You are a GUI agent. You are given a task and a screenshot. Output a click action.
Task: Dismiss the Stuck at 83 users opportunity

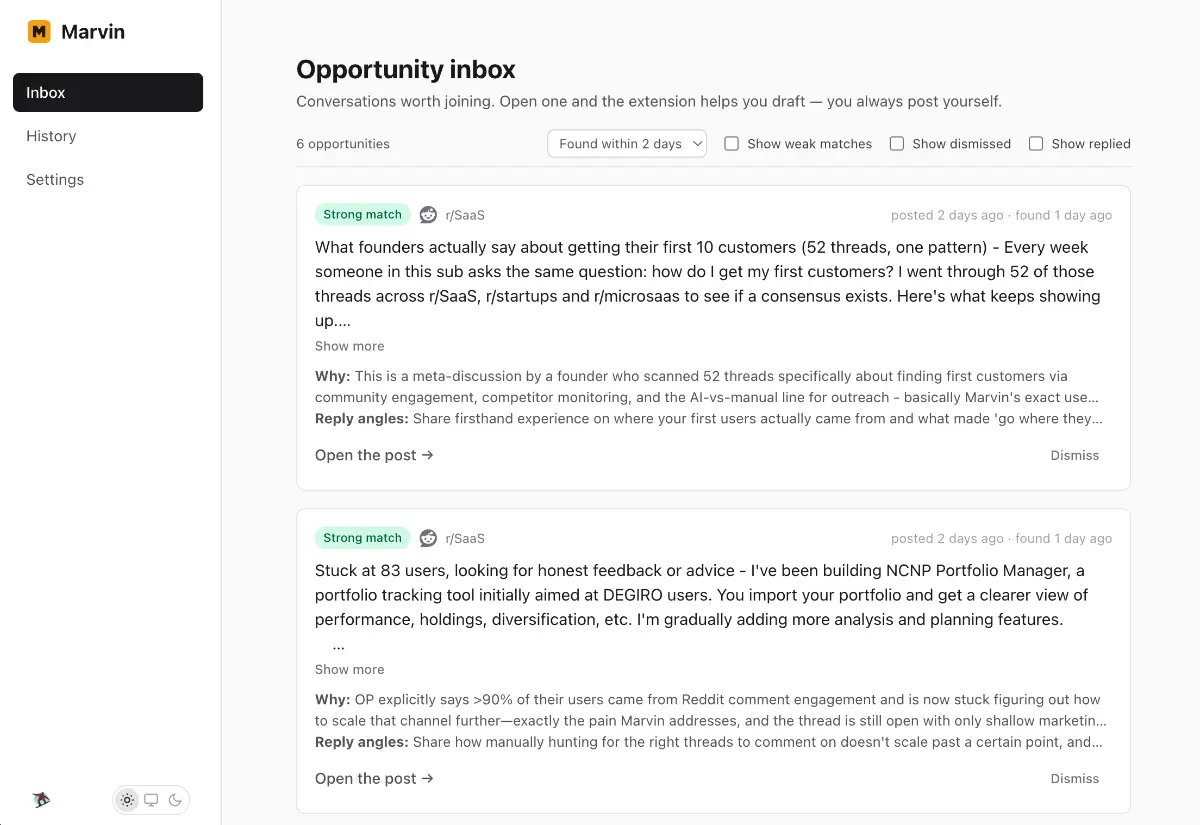(x=1074, y=778)
